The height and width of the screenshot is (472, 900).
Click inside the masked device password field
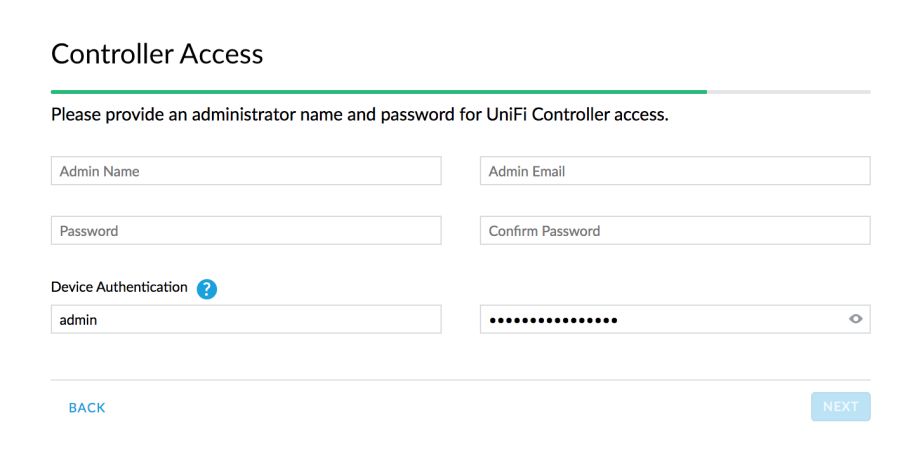[675, 319]
